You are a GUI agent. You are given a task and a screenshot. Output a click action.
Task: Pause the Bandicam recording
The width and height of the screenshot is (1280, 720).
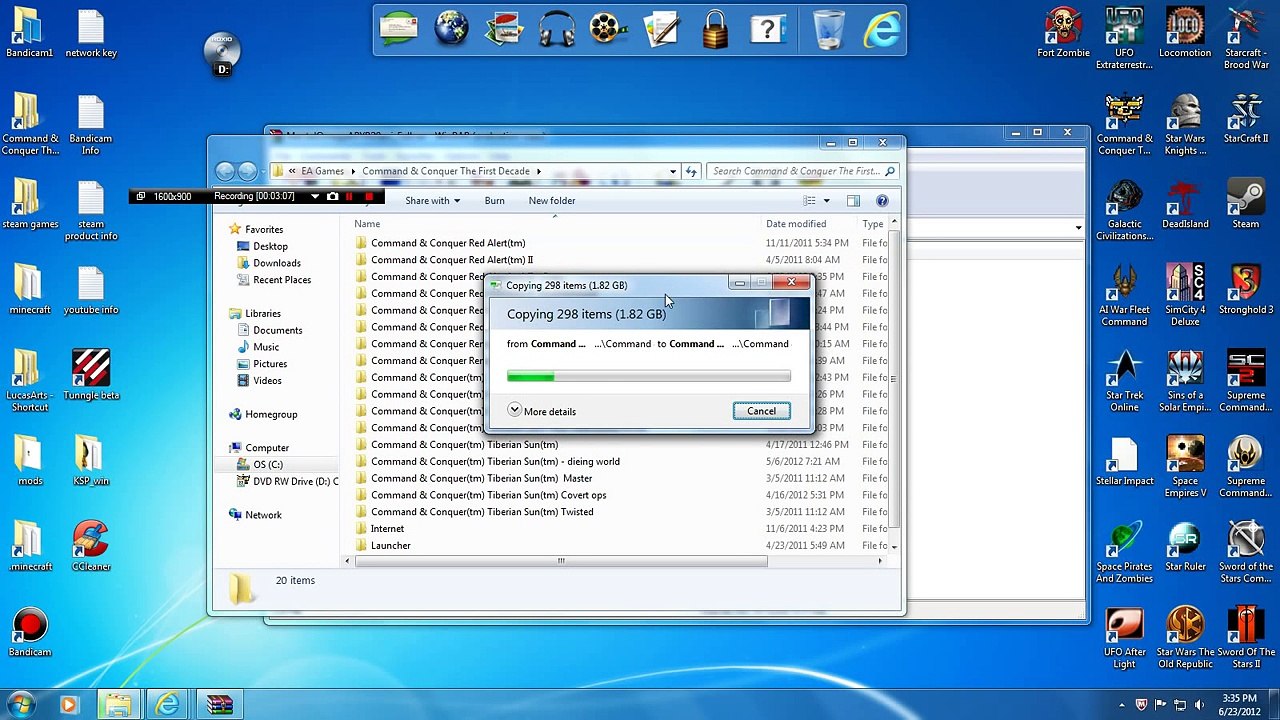pyautogui.click(x=349, y=197)
